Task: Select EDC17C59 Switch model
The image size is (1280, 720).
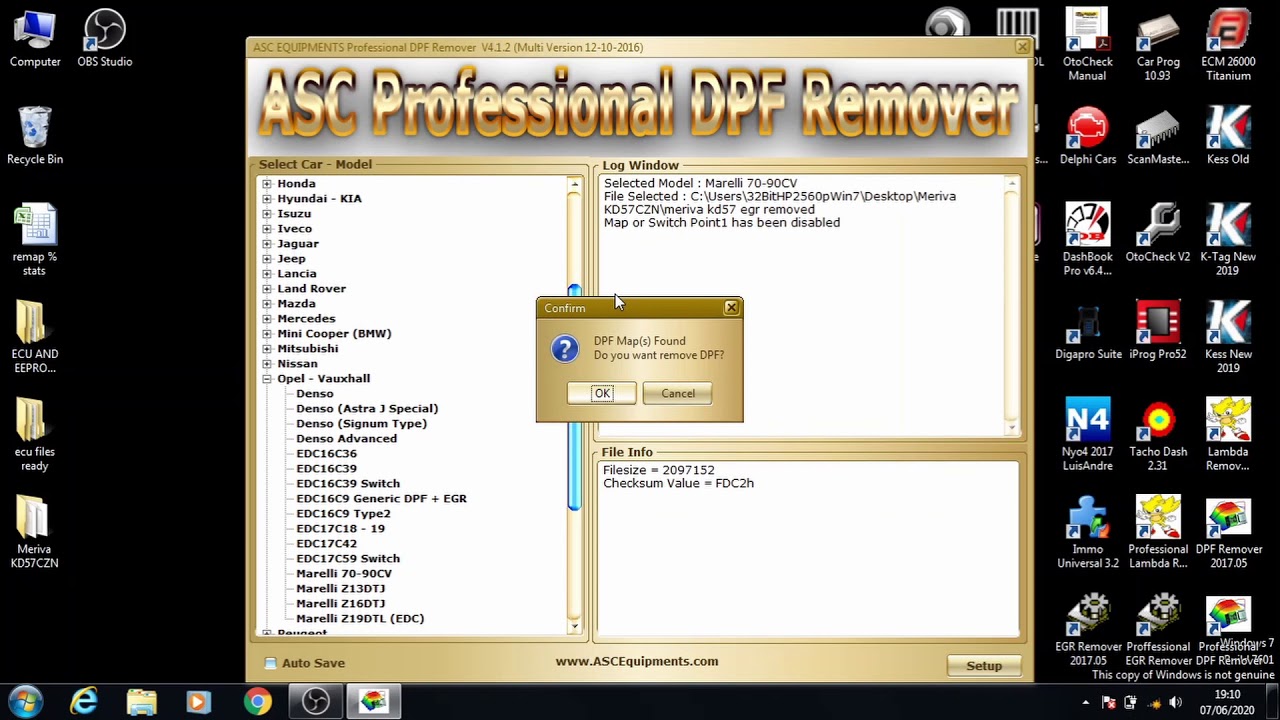Action: tap(348, 559)
